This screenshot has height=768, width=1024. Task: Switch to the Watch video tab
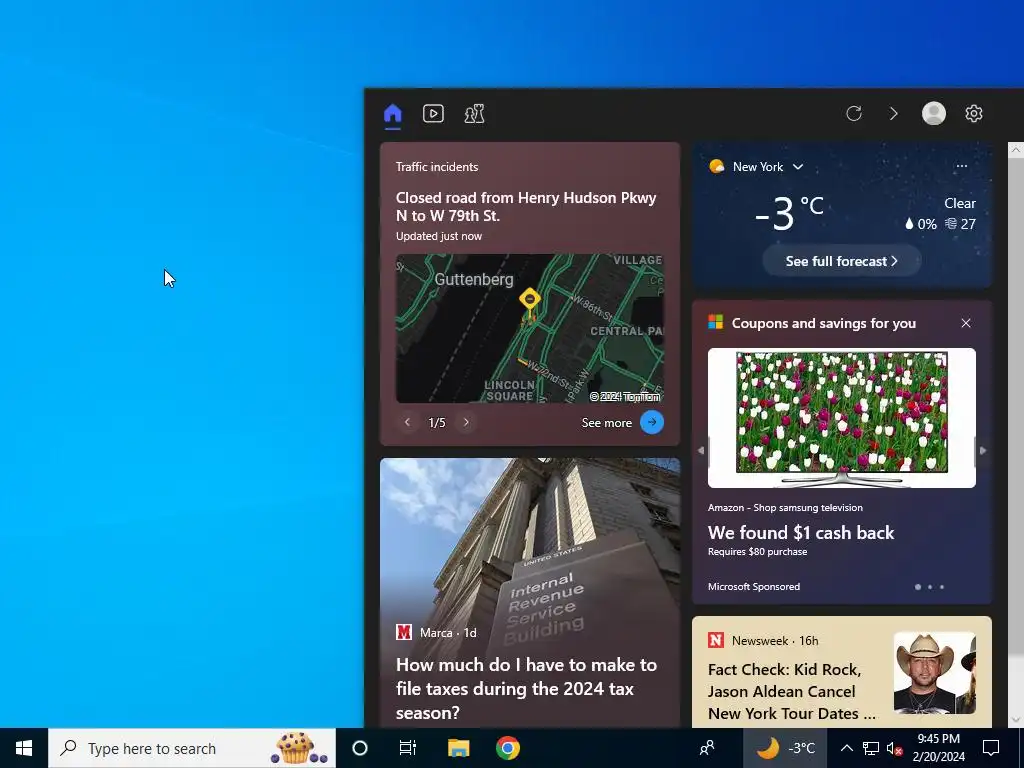coord(433,114)
